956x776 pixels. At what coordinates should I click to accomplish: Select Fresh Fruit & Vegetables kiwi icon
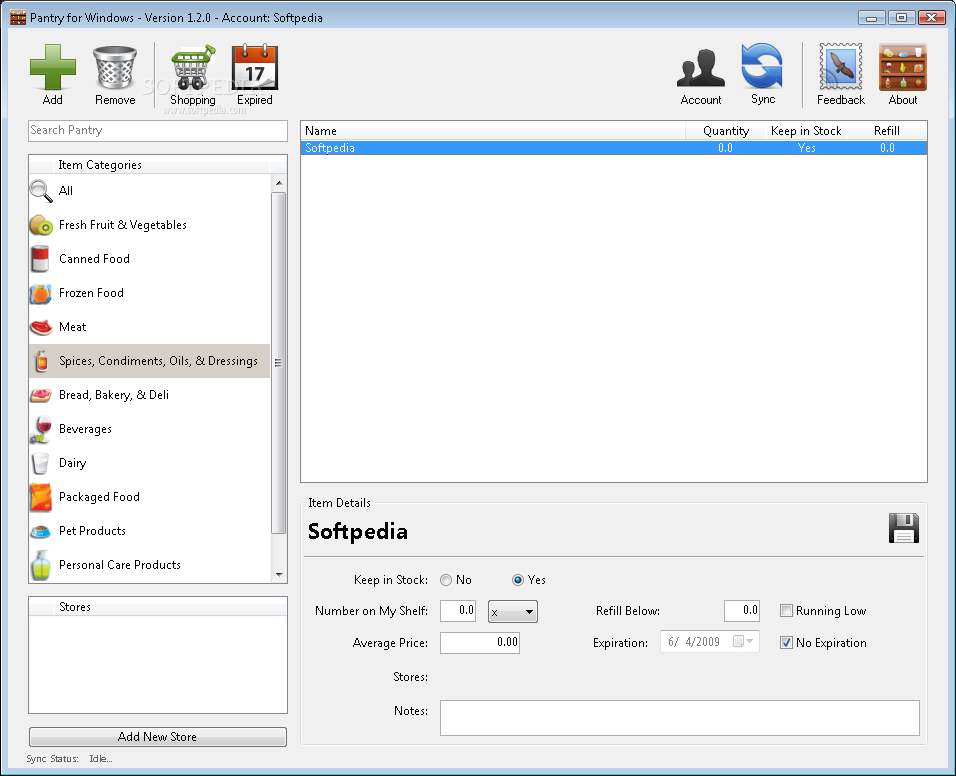pos(41,225)
